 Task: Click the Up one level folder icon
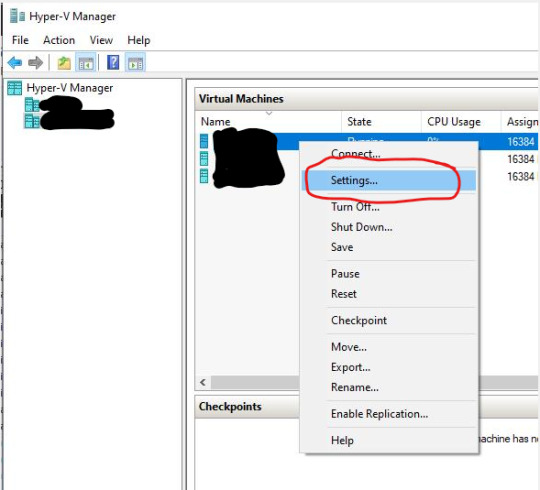point(64,63)
